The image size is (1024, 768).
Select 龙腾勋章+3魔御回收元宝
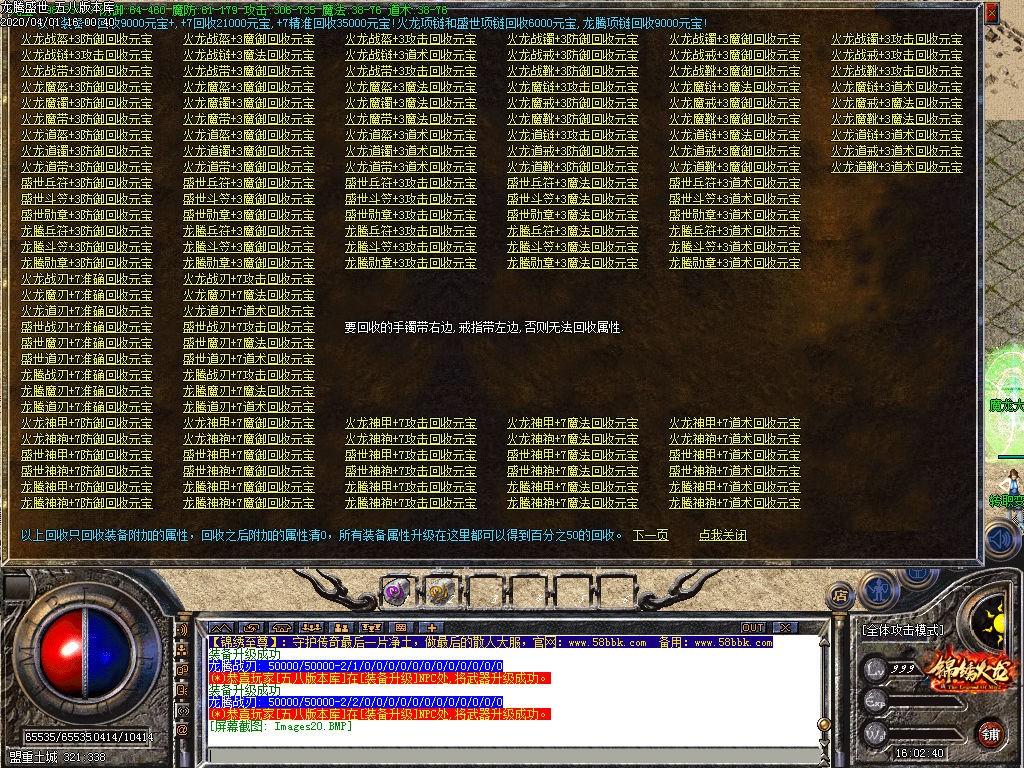coord(248,263)
